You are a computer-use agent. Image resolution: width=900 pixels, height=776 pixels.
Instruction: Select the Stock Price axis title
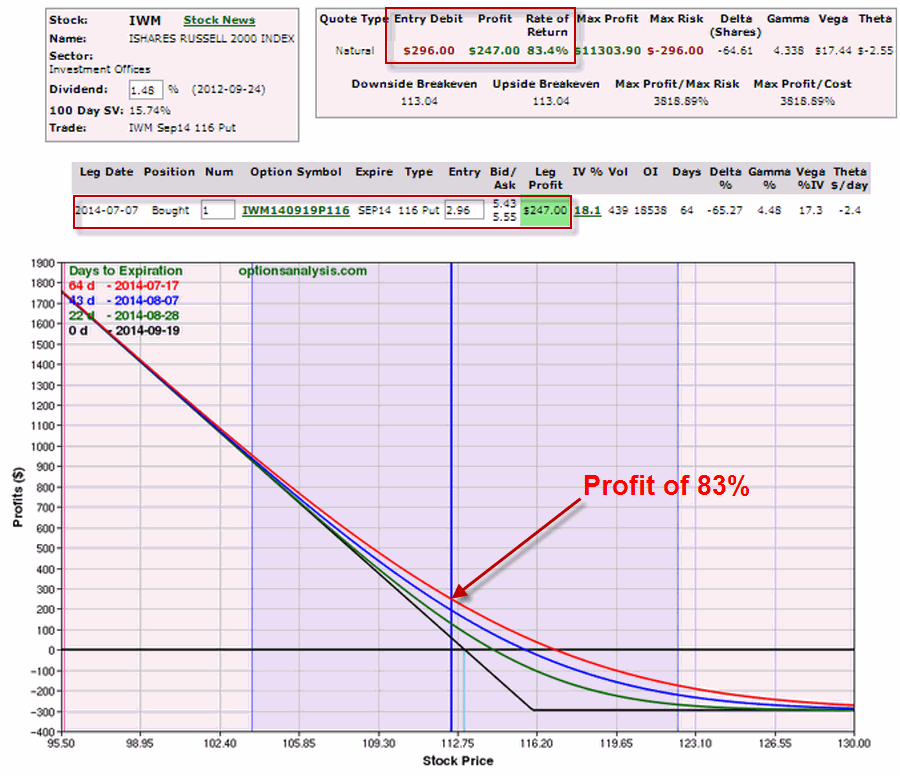coord(458,761)
